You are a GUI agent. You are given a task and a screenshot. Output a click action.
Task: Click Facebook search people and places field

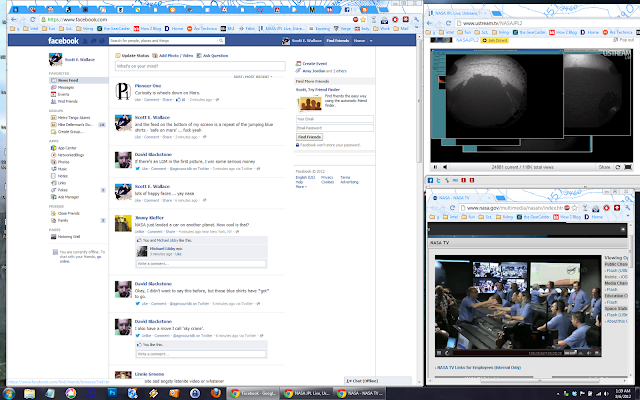163,41
